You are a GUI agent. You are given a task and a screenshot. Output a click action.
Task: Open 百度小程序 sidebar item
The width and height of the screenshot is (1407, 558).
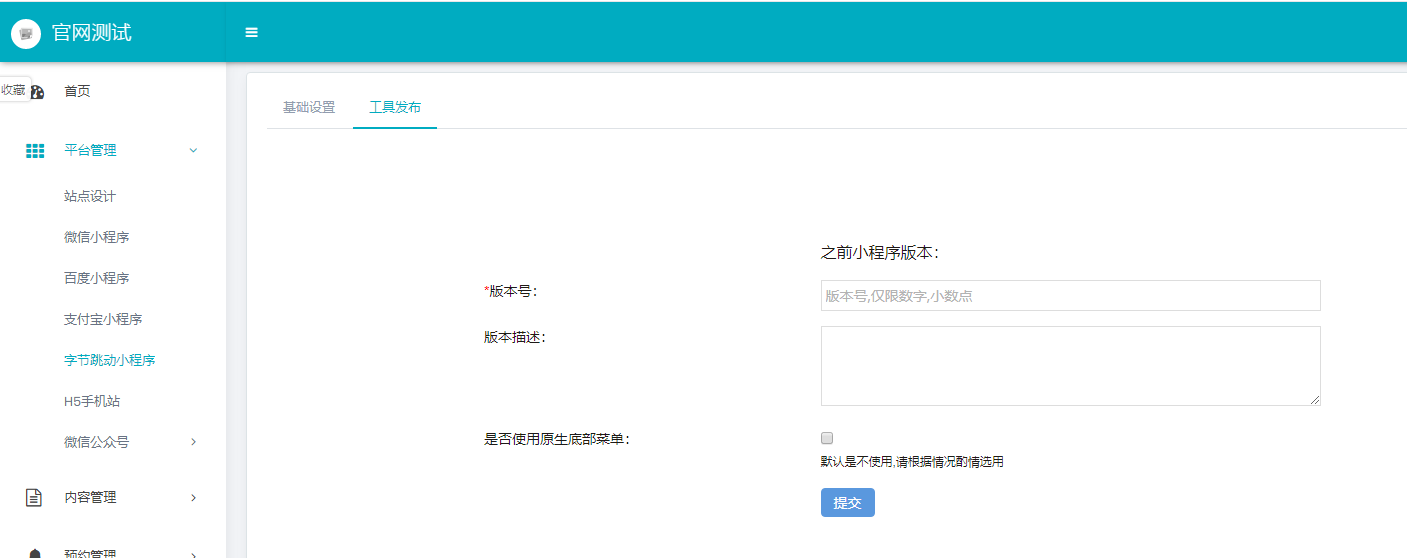pos(96,278)
